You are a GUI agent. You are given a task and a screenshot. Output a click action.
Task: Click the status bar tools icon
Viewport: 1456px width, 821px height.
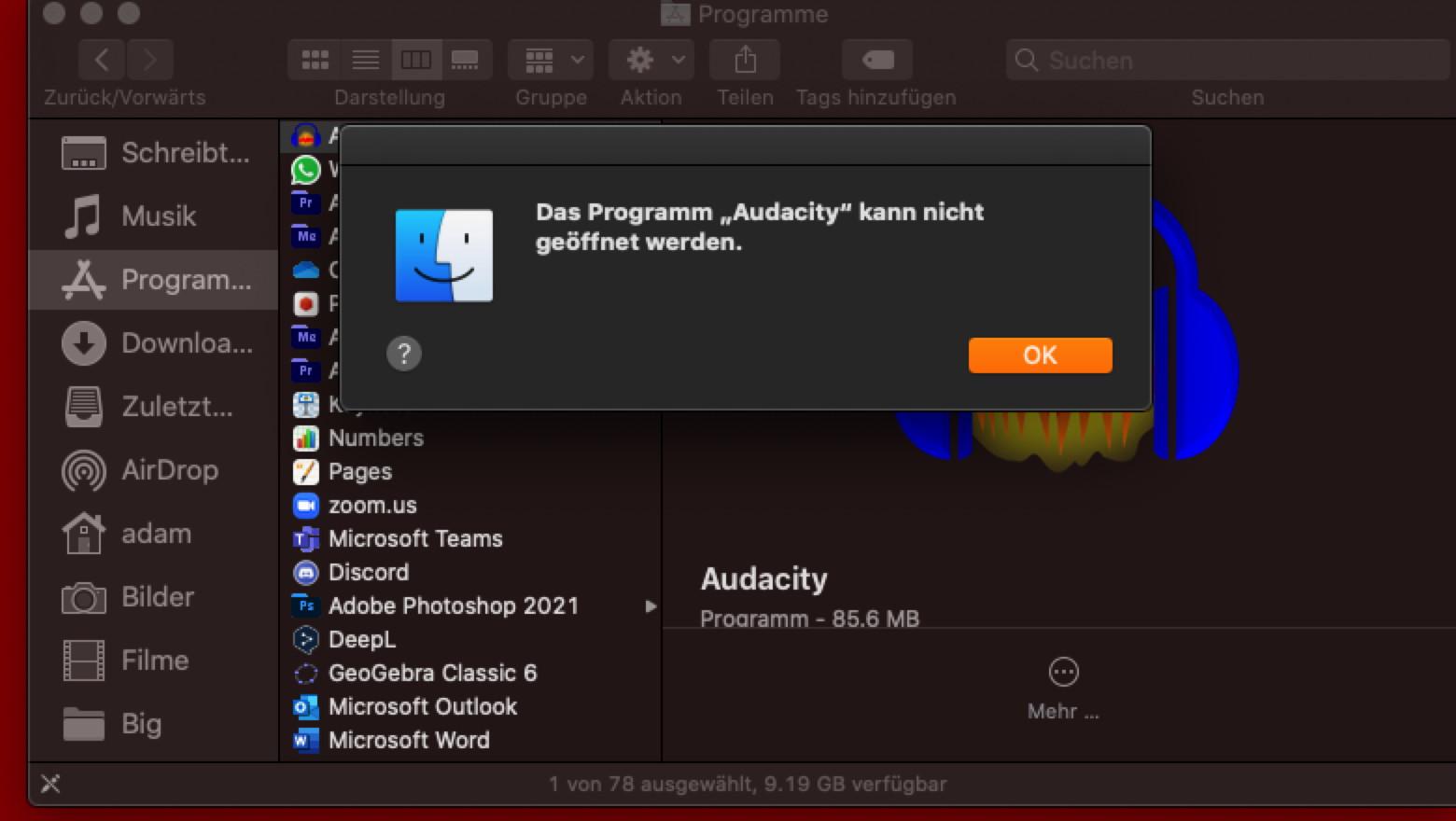point(50,784)
